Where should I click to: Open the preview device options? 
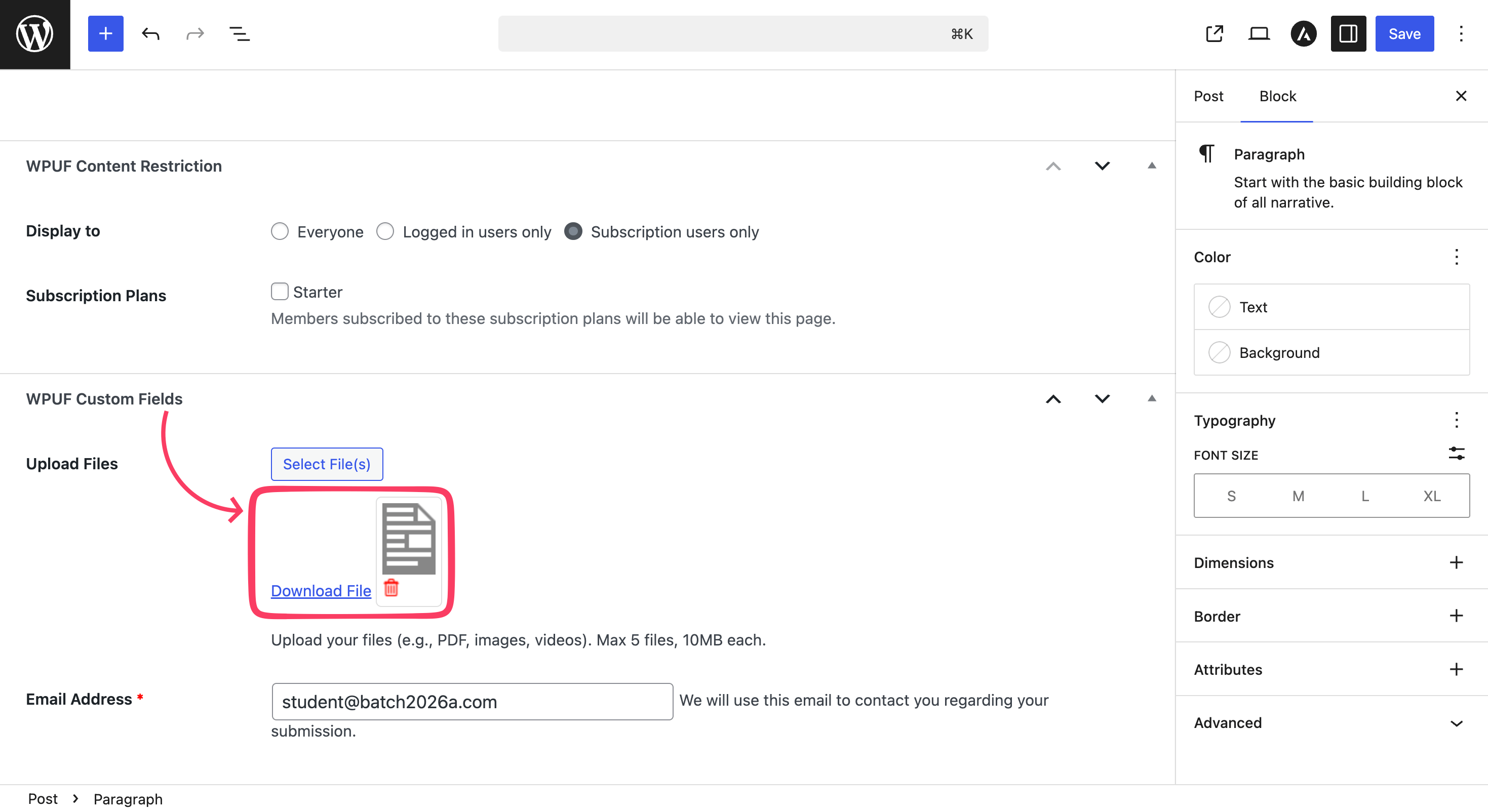(x=1259, y=33)
